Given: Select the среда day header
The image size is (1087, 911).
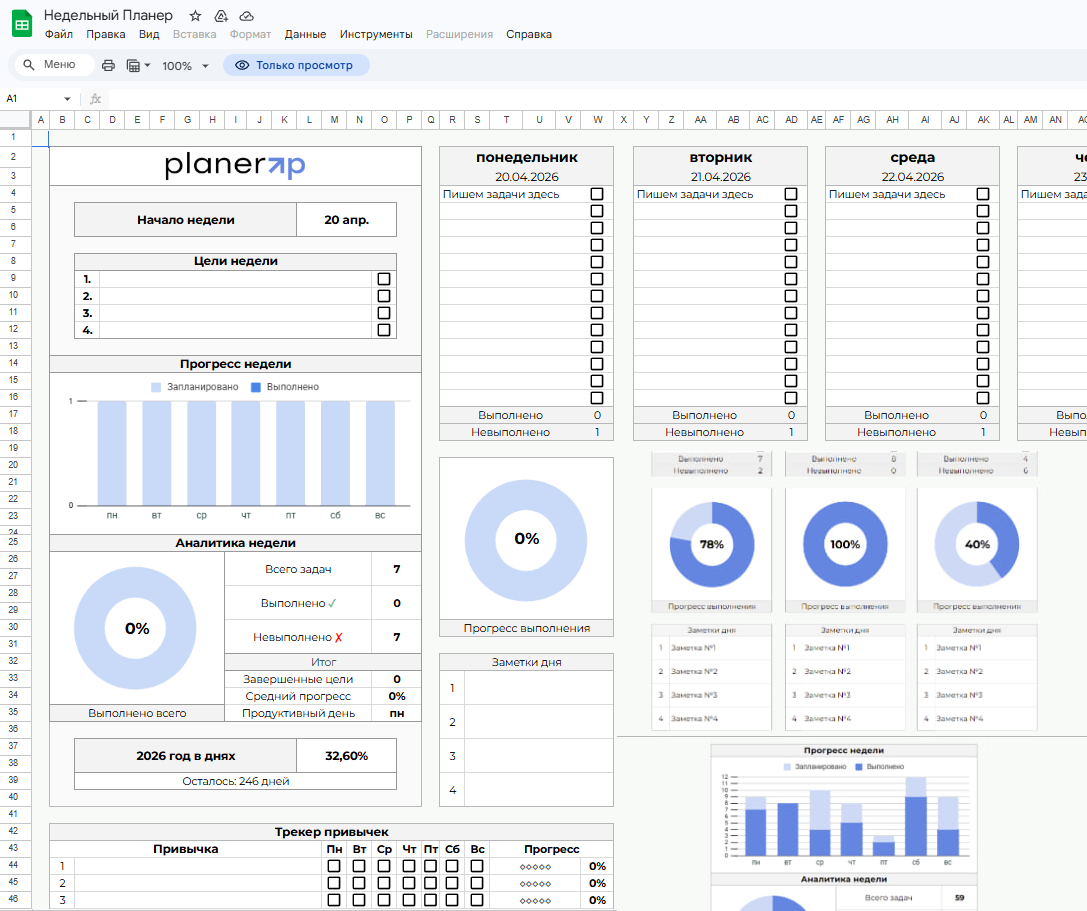Looking at the screenshot, I should click(x=913, y=157).
